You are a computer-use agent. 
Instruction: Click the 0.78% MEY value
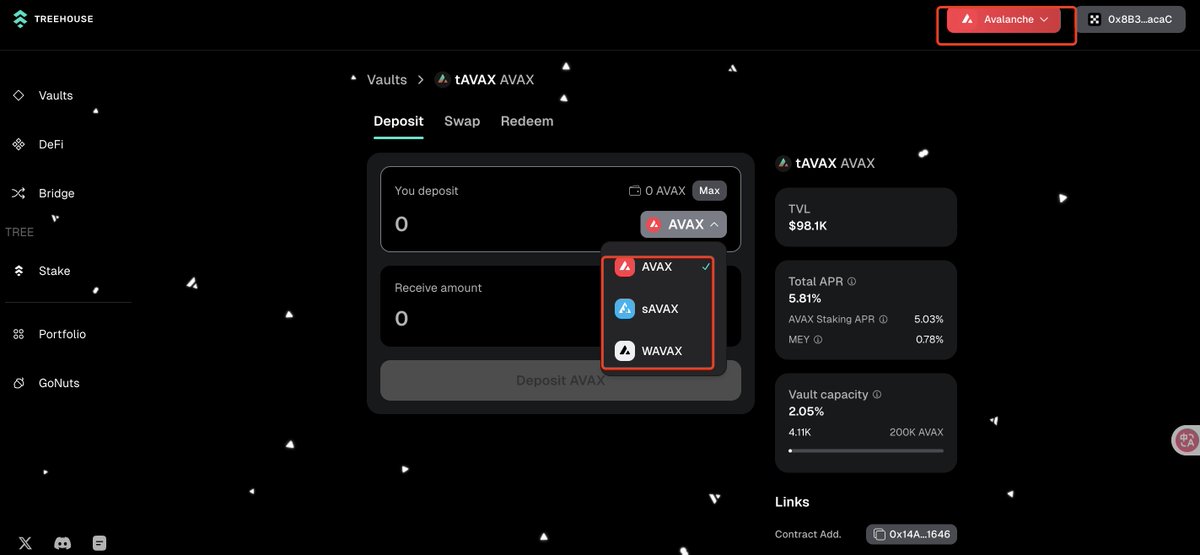(929, 340)
